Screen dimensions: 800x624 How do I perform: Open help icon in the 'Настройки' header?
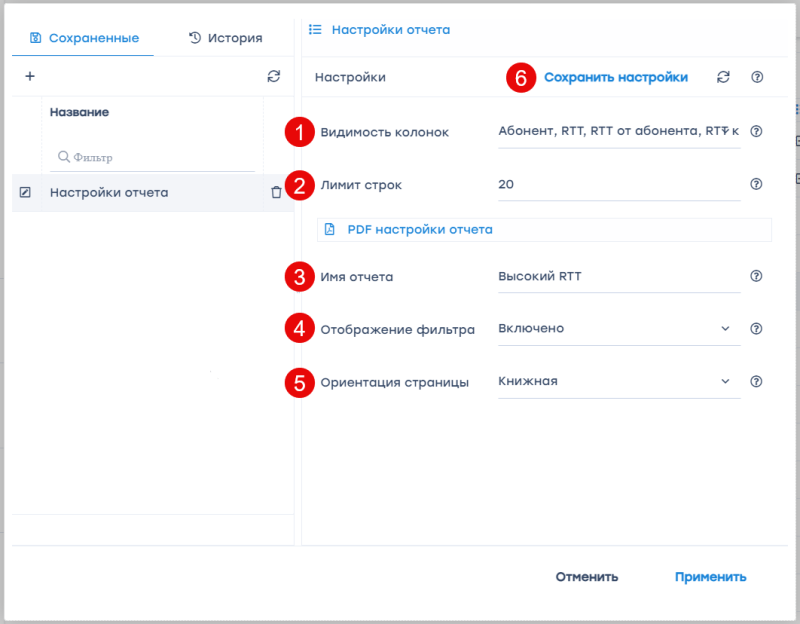pos(756,77)
